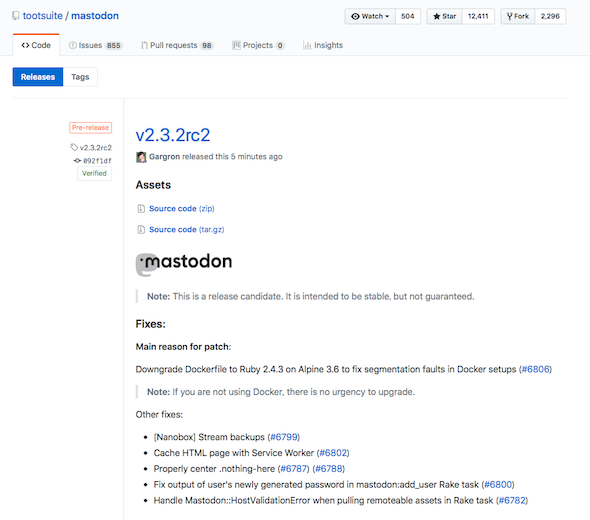Star the mastodon repository
Viewport: 590px width, 520px height.
point(444,16)
